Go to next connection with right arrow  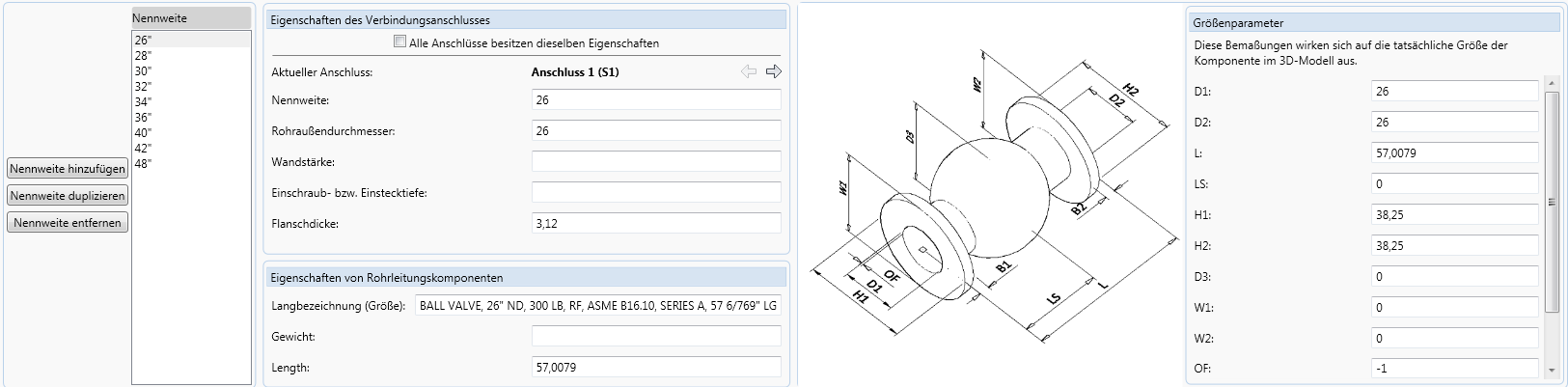[773, 71]
